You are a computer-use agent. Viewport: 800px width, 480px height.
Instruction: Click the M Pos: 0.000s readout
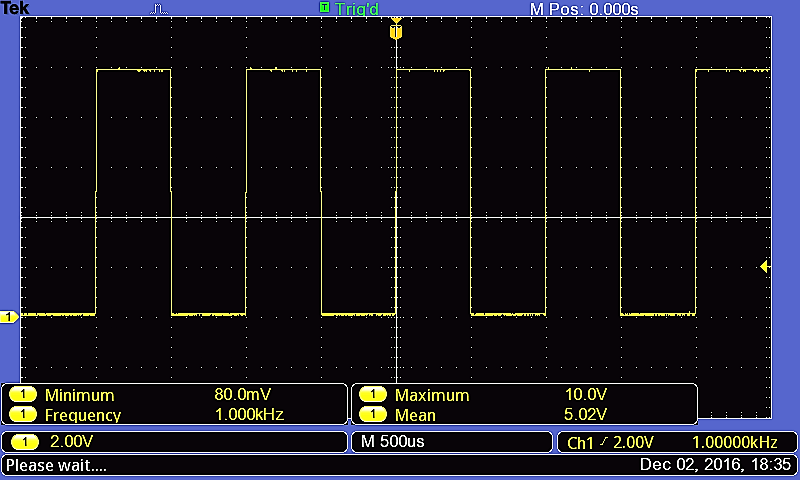coord(584,9)
